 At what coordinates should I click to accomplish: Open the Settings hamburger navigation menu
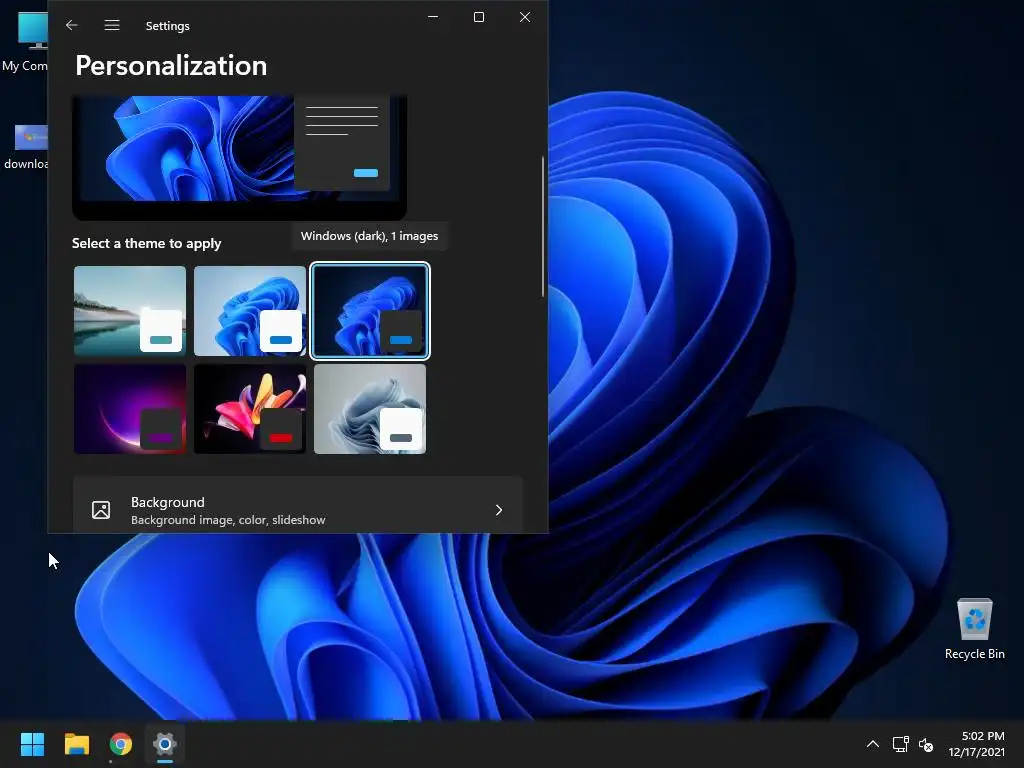click(112, 25)
